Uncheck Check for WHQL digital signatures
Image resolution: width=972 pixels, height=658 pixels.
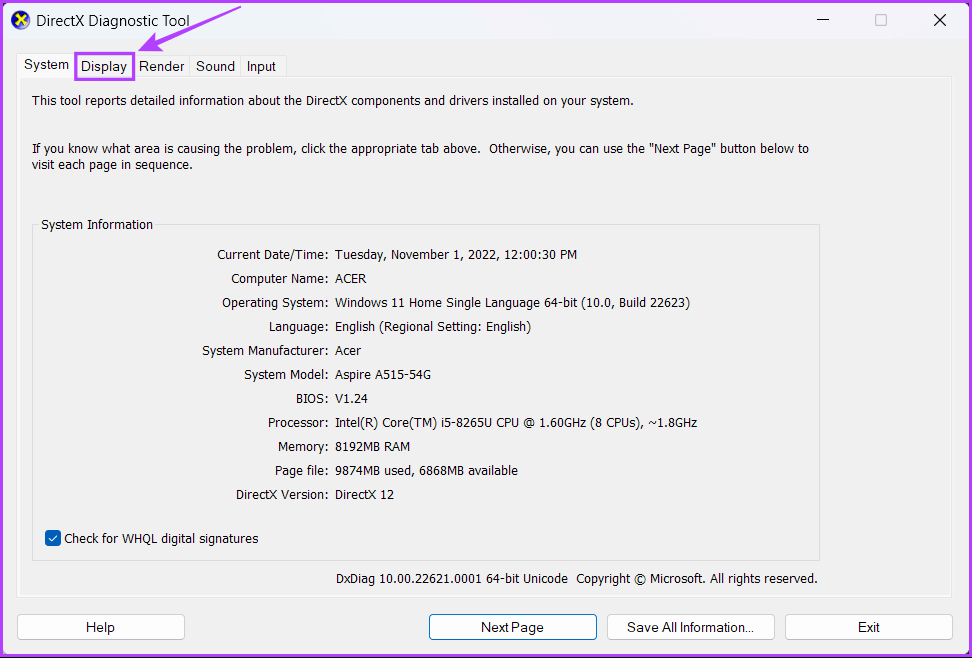pyautogui.click(x=53, y=538)
